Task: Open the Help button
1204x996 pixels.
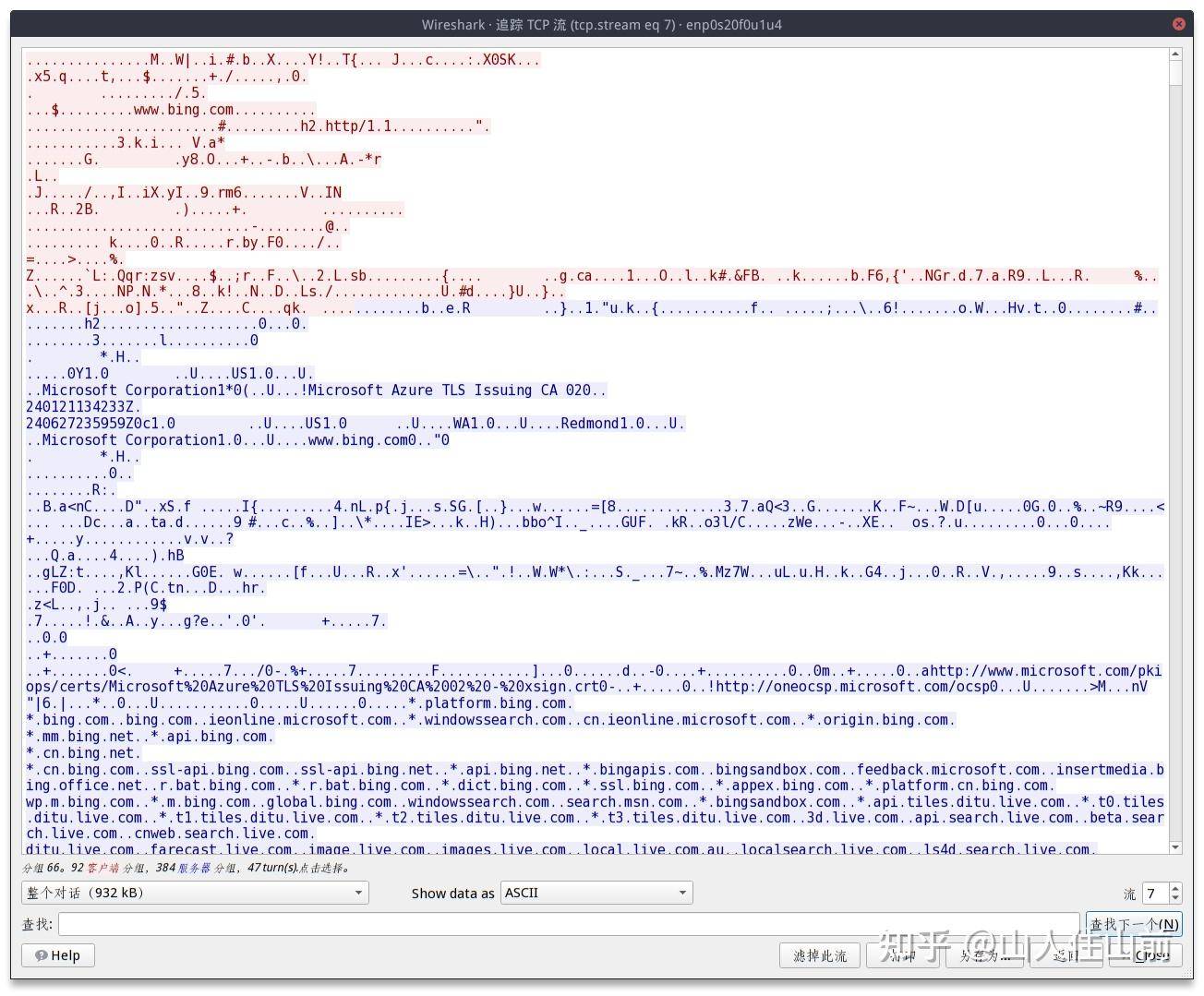Action: point(58,955)
